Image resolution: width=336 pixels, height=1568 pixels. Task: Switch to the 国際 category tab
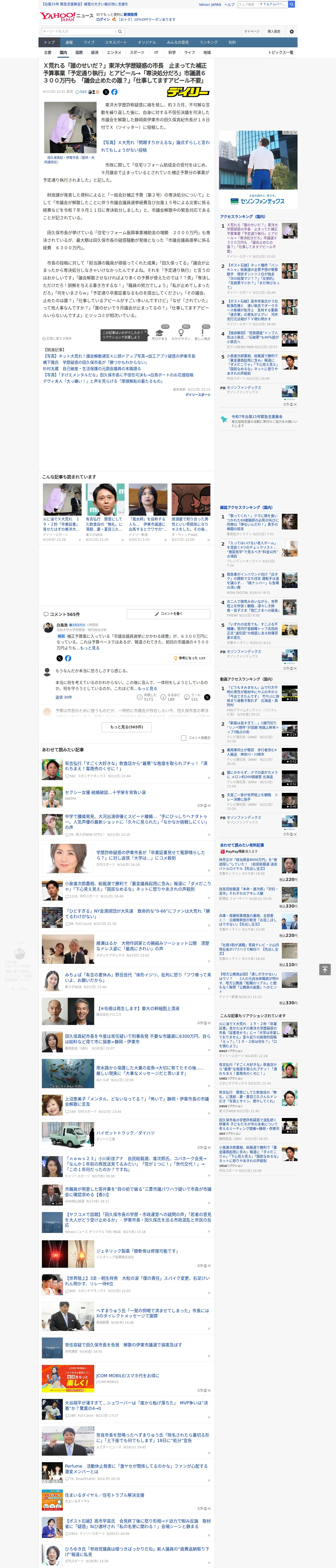[79, 52]
